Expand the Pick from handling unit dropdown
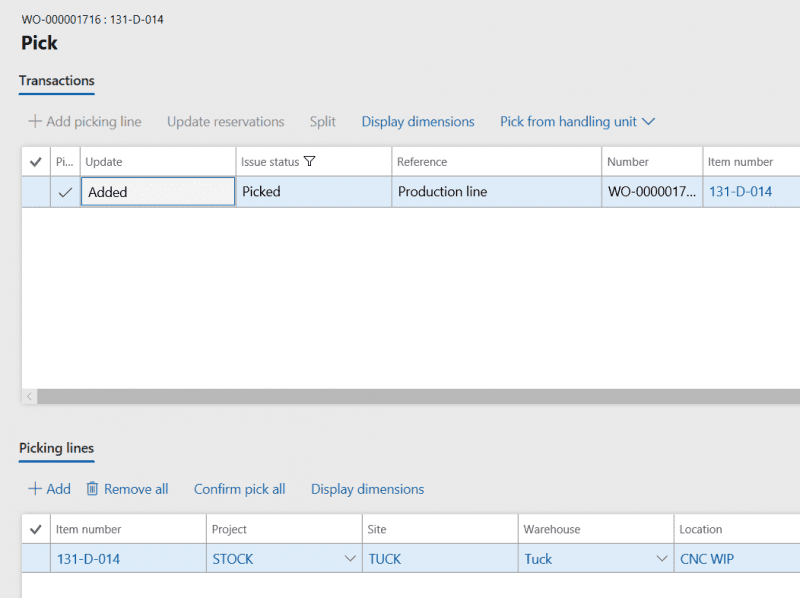This screenshot has height=598, width=800. click(648, 121)
